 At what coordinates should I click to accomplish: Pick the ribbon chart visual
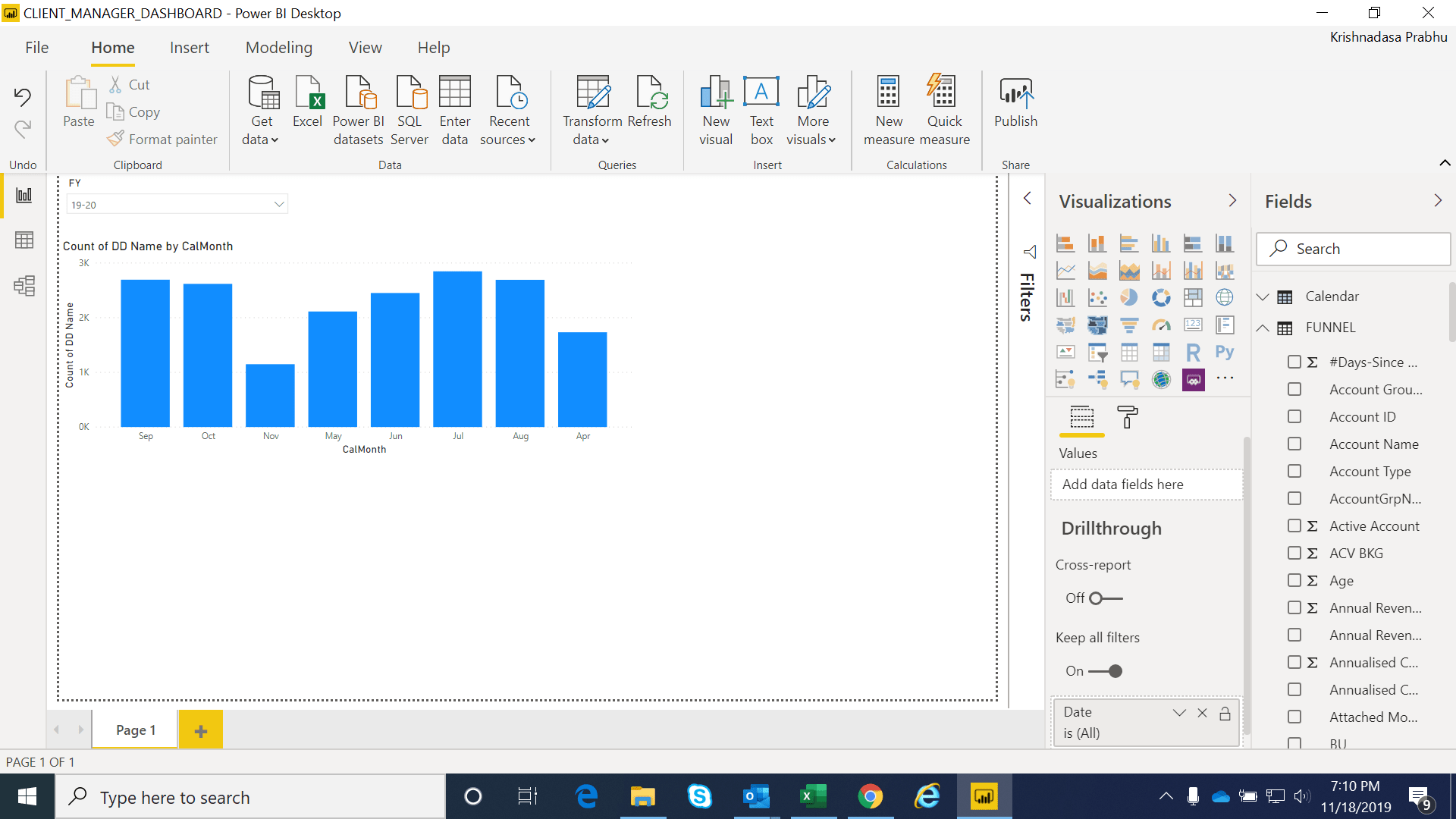tap(1225, 271)
